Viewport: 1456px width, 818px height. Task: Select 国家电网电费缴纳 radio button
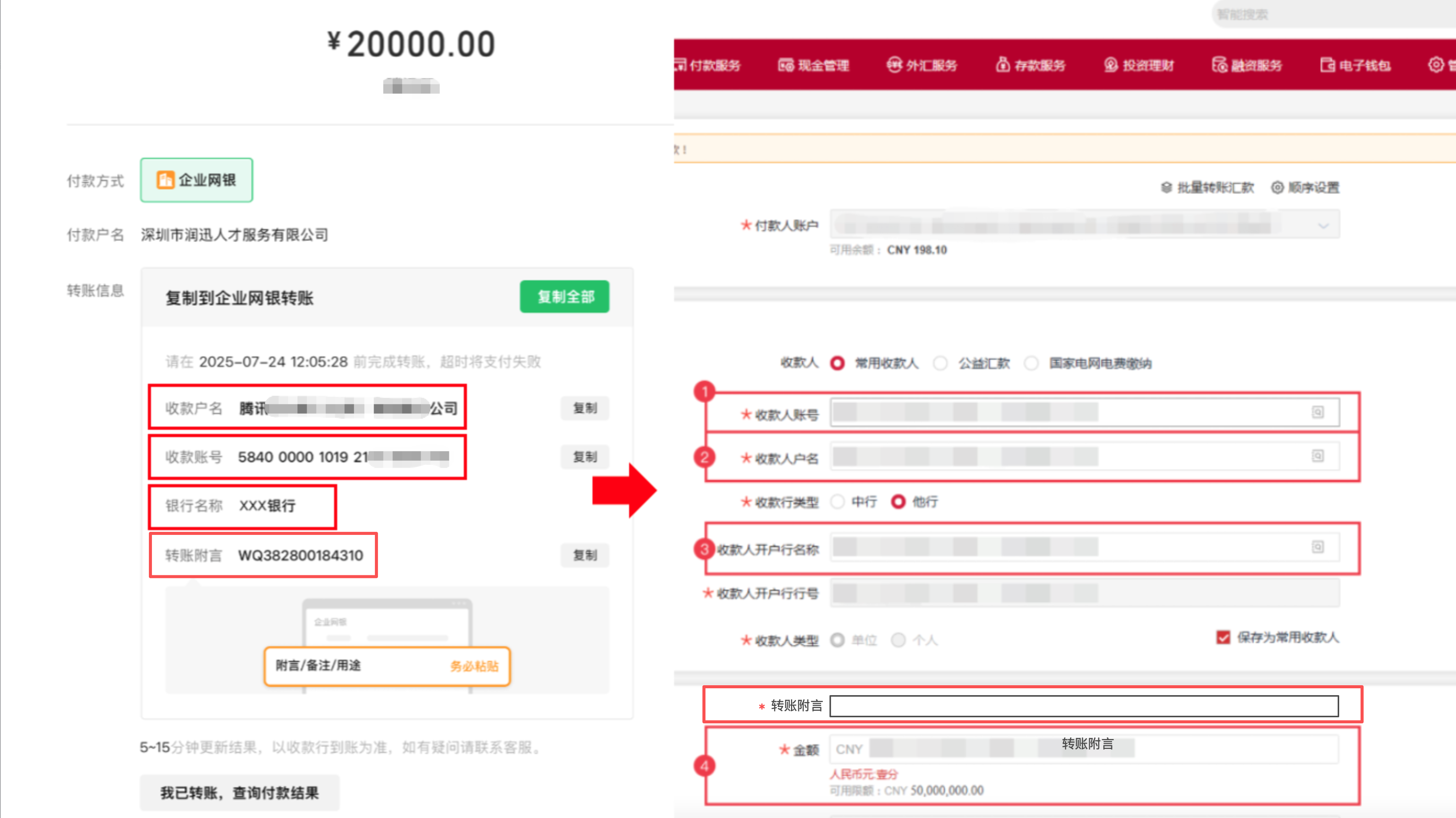1031,363
